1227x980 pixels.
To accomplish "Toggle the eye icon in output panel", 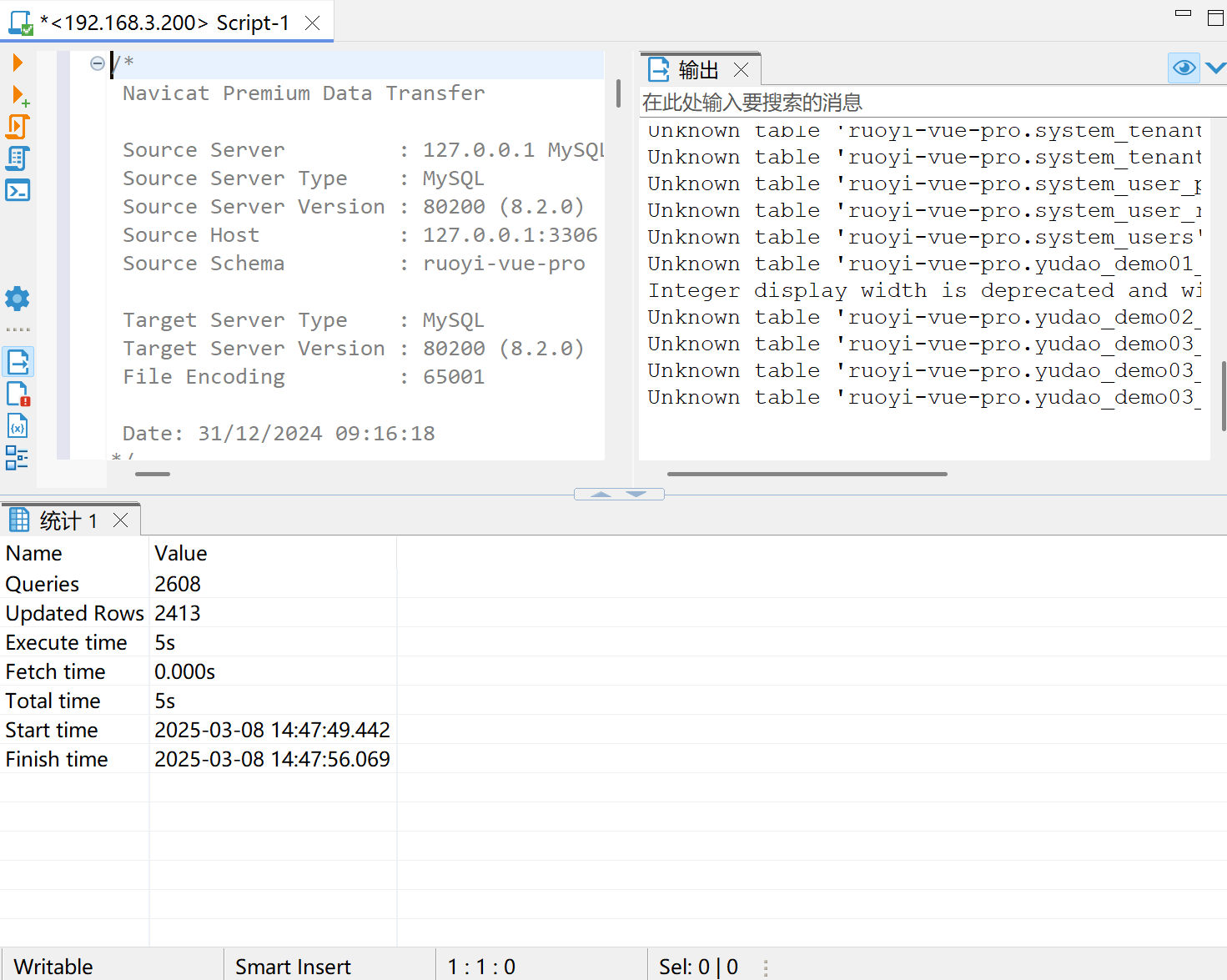I will [x=1184, y=68].
